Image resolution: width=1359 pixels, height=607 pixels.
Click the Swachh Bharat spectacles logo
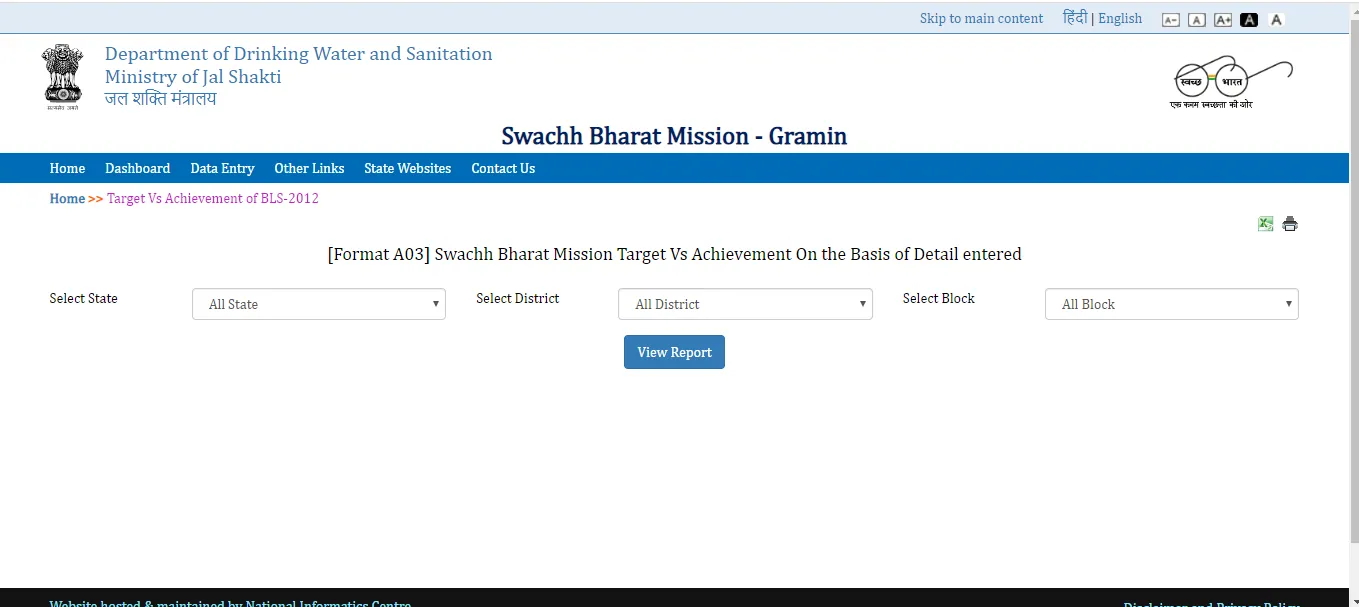point(1232,82)
